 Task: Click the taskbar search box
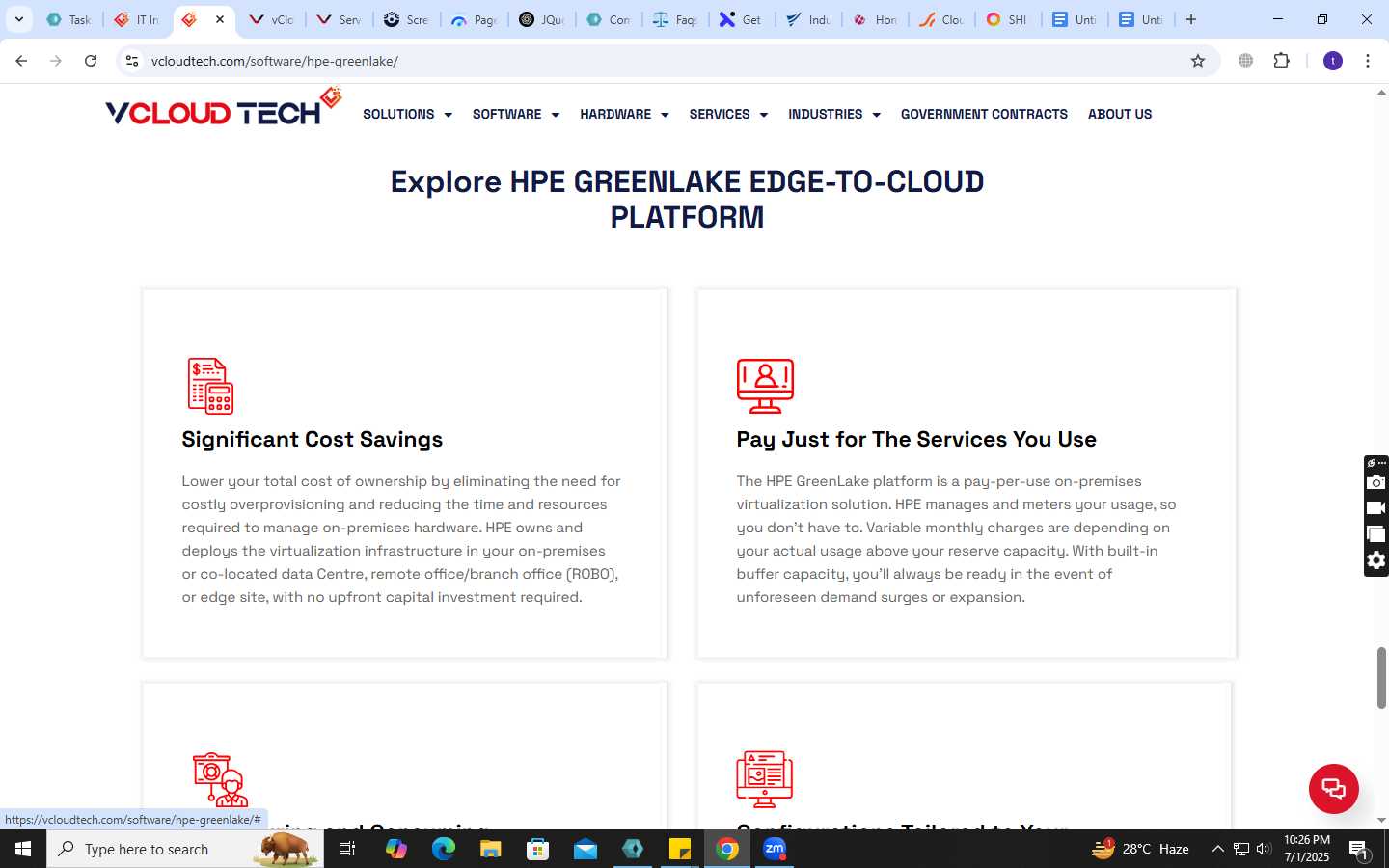[x=185, y=849]
